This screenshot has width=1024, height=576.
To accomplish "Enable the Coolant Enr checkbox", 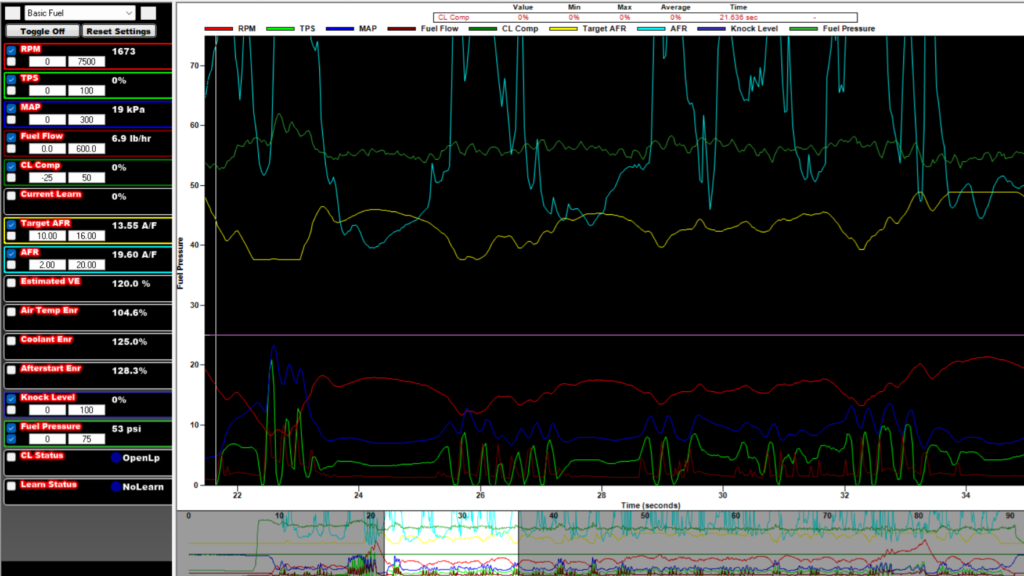I will (11, 341).
